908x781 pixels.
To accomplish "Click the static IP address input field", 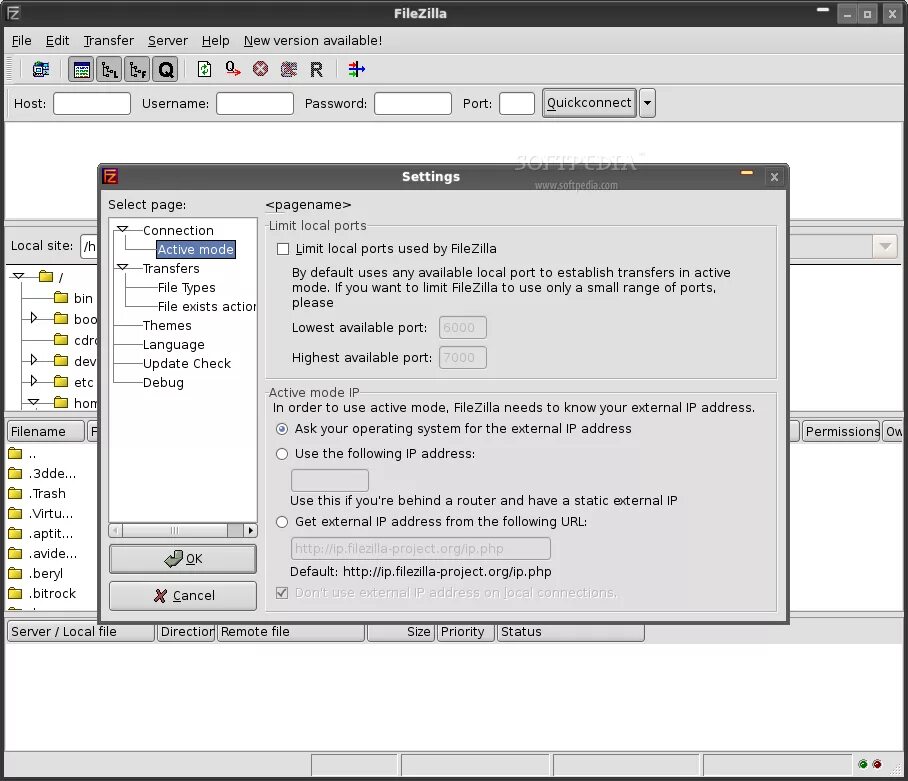I will click(329, 480).
